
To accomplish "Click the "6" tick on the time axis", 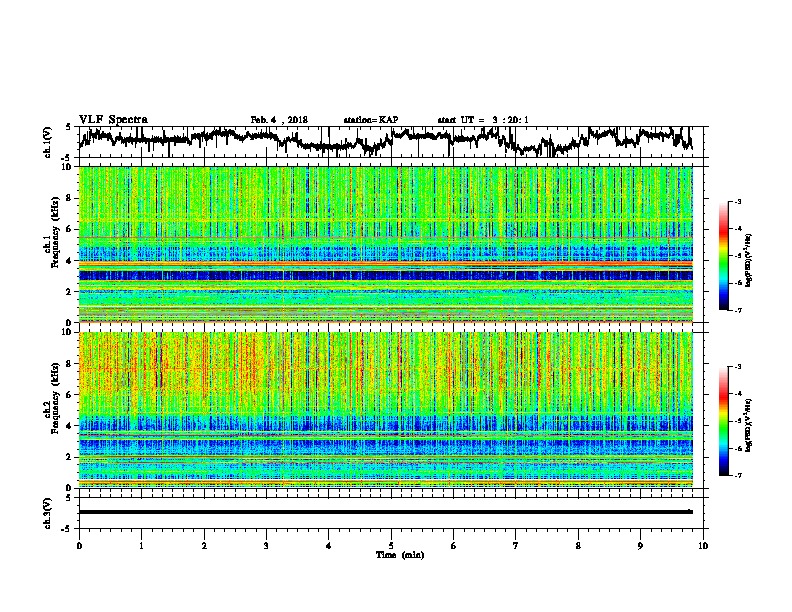I will point(454,545).
